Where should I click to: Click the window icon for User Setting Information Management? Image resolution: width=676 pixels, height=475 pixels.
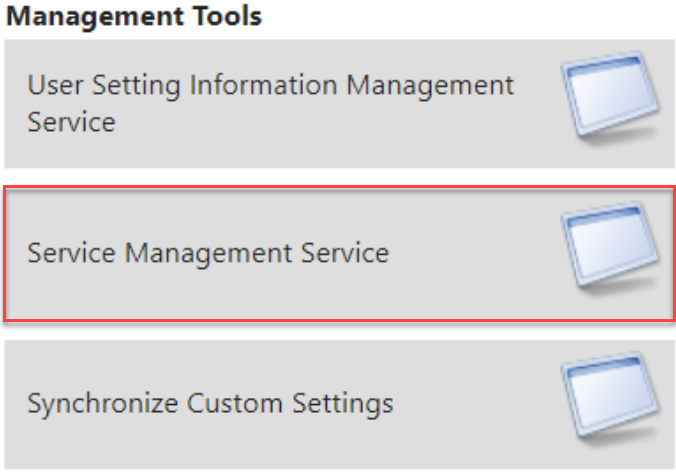pos(610,97)
